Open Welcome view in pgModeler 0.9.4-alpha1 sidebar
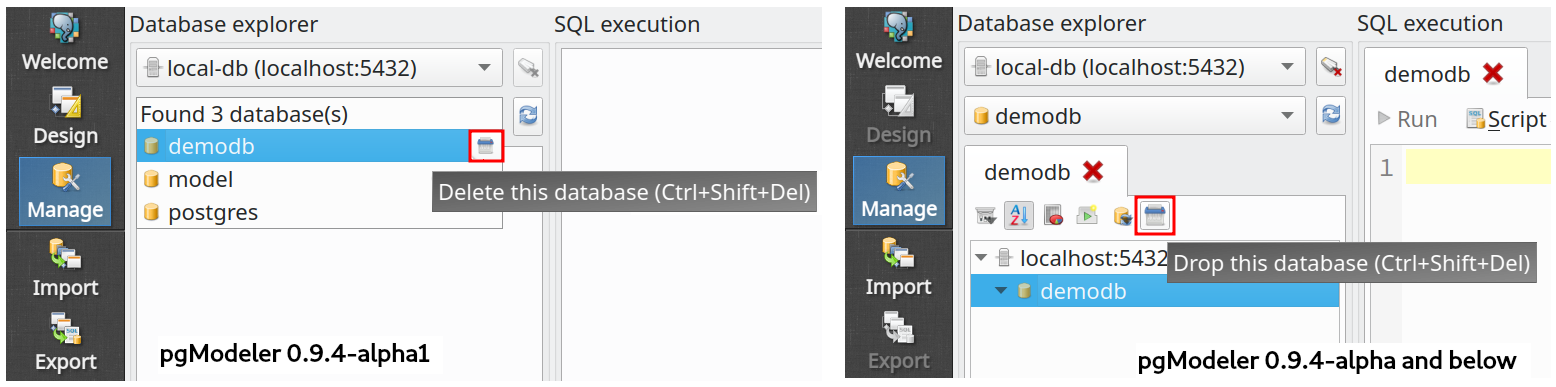This screenshot has width=1556, height=387. 65,42
